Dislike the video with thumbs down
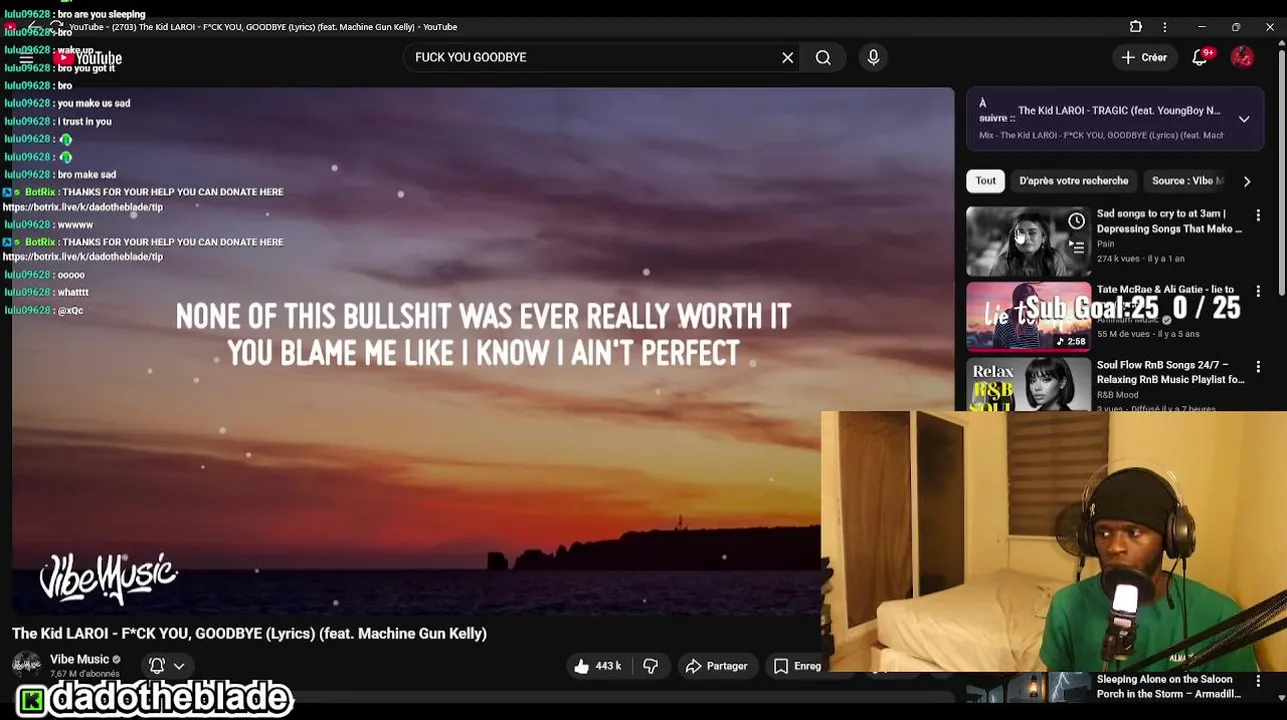 tap(651, 666)
